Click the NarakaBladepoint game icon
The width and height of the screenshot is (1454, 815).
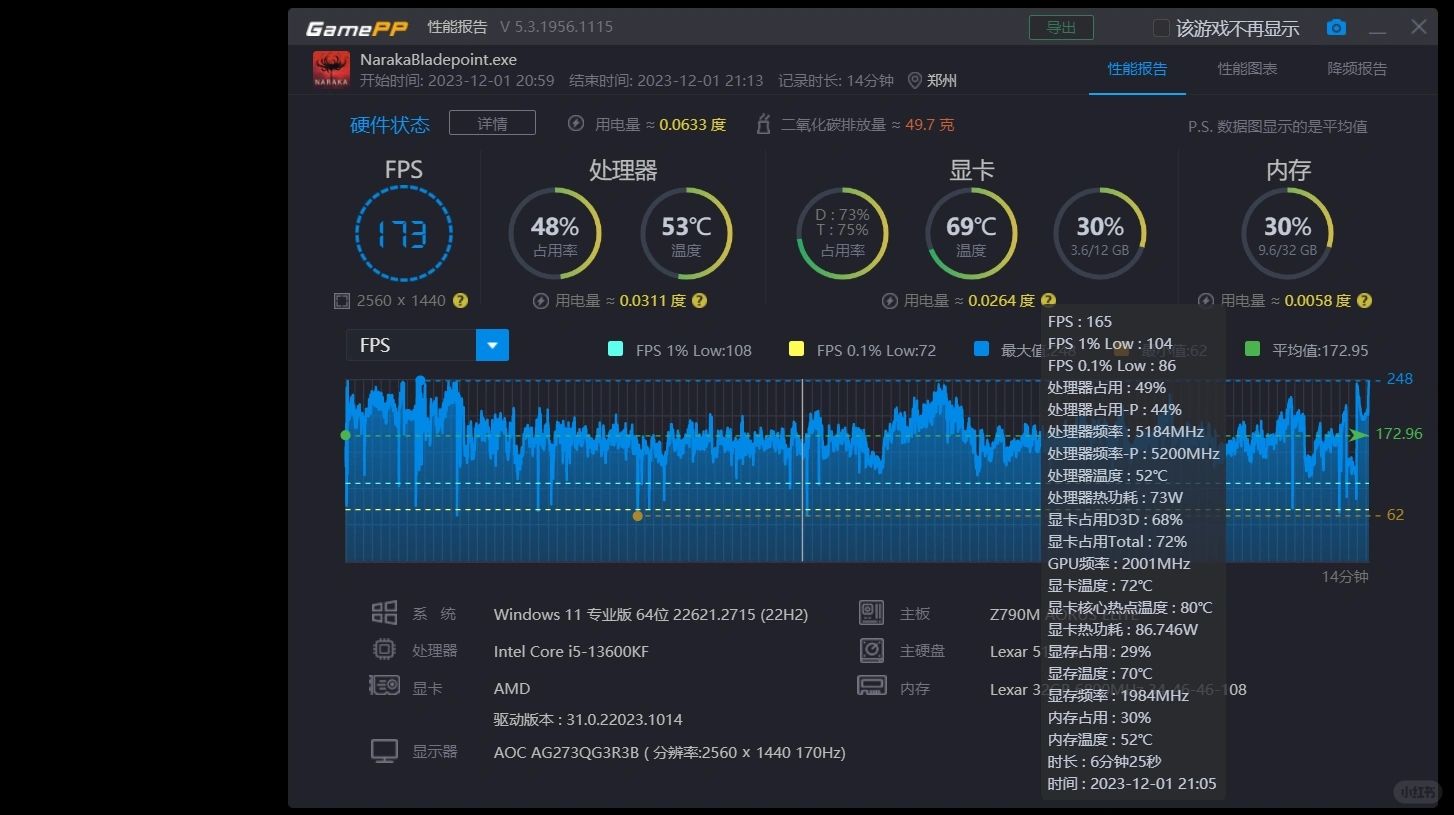[331, 69]
